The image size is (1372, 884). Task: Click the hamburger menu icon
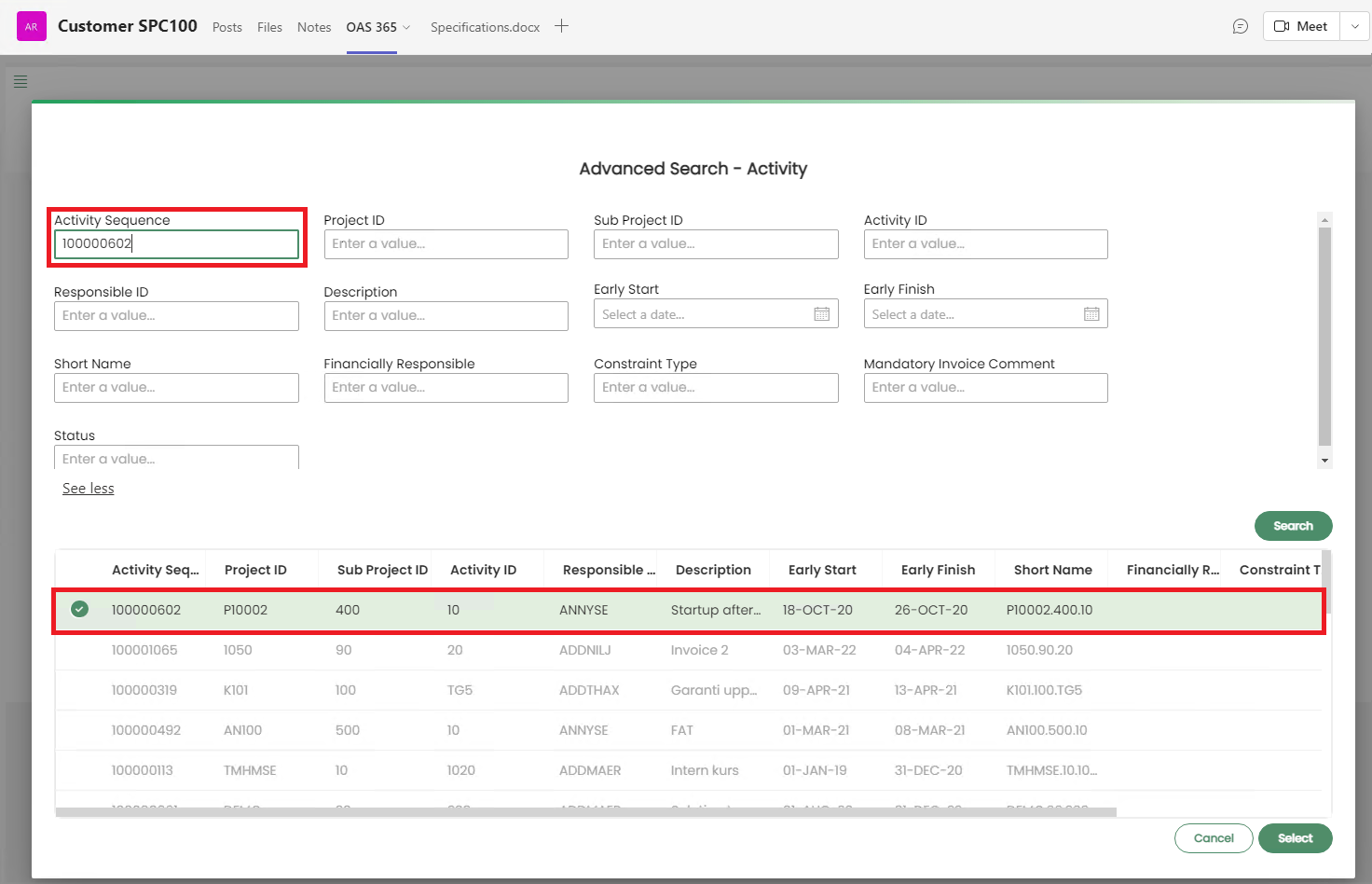click(21, 81)
